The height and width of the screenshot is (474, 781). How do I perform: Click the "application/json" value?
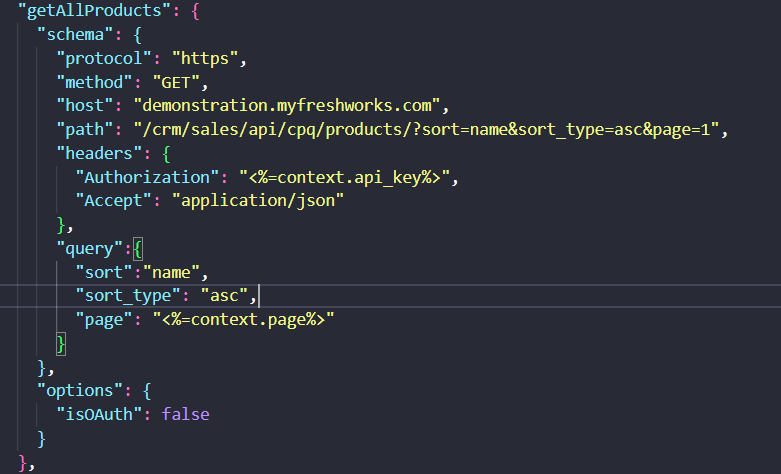pos(258,201)
